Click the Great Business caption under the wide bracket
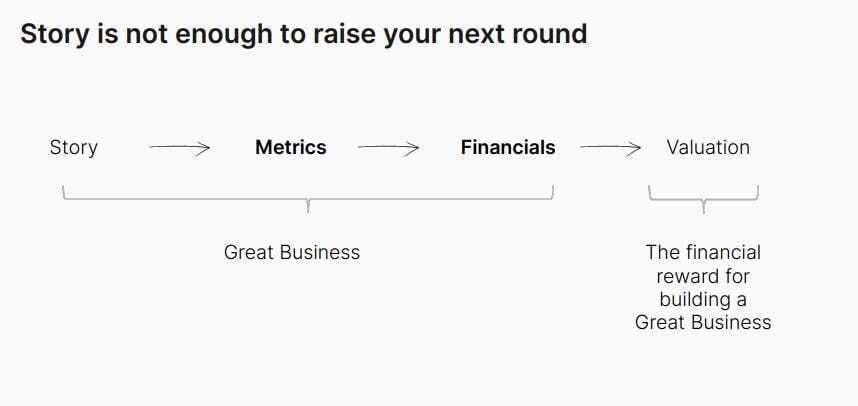This screenshot has height=406, width=858. [292, 252]
